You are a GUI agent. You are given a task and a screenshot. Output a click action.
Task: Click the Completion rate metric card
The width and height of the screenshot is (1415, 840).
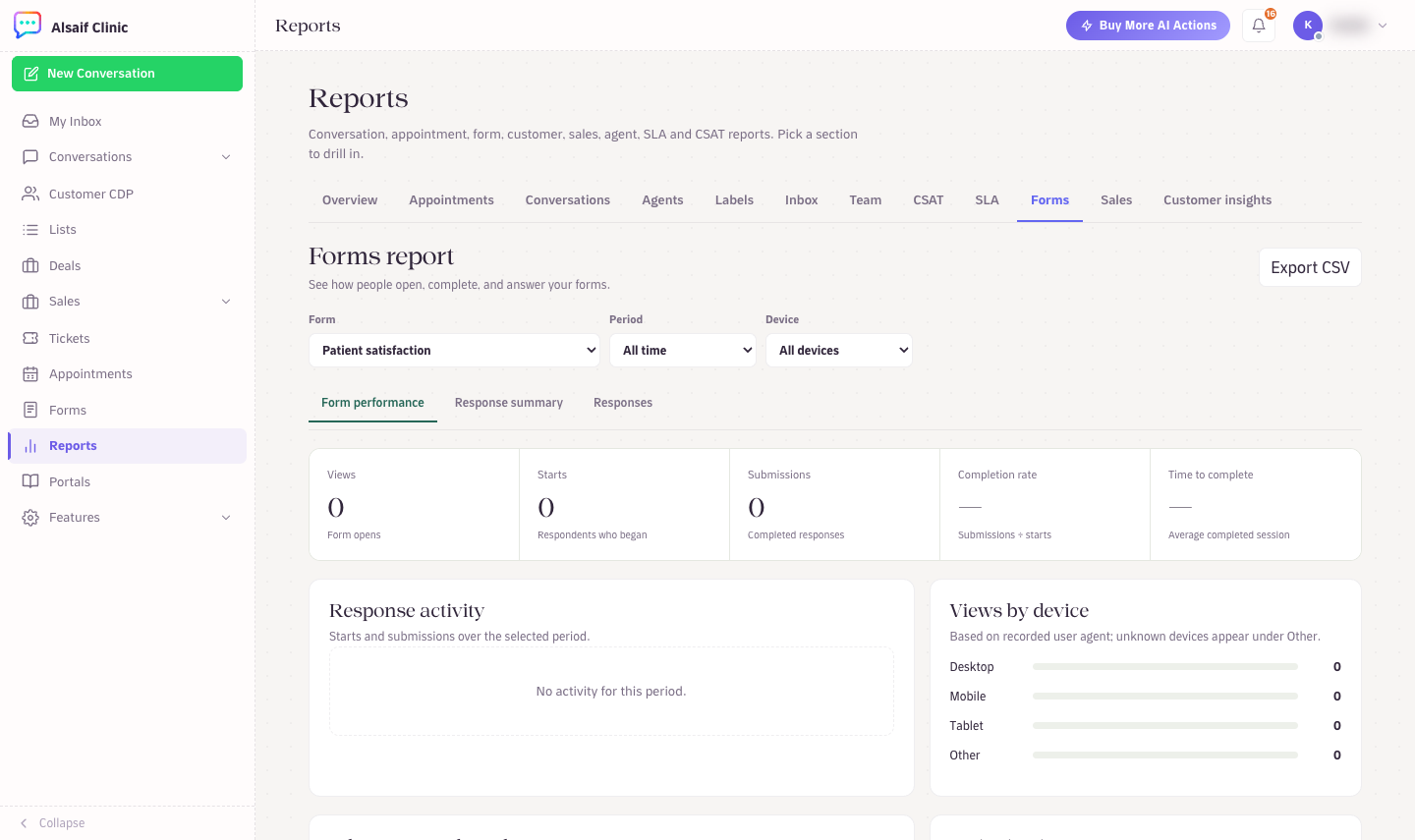[1045, 505]
